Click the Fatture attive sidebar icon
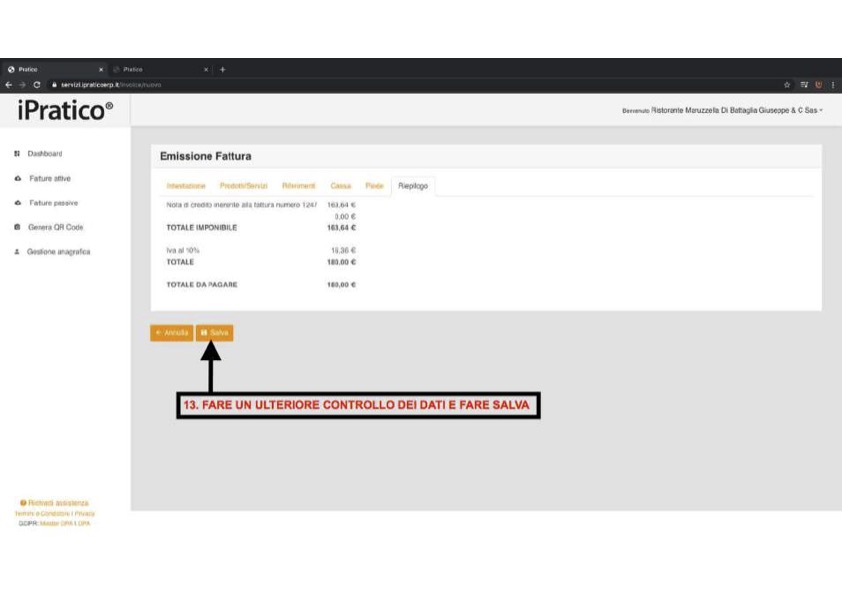The image size is (842, 595). click(x=18, y=178)
